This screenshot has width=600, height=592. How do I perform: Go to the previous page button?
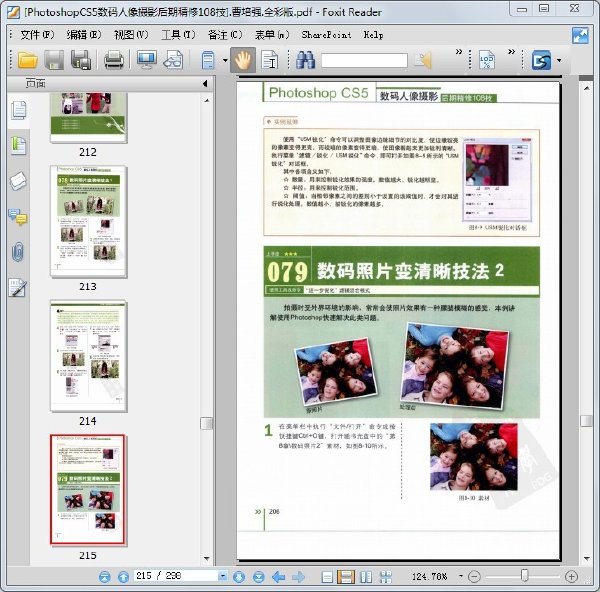tap(123, 577)
